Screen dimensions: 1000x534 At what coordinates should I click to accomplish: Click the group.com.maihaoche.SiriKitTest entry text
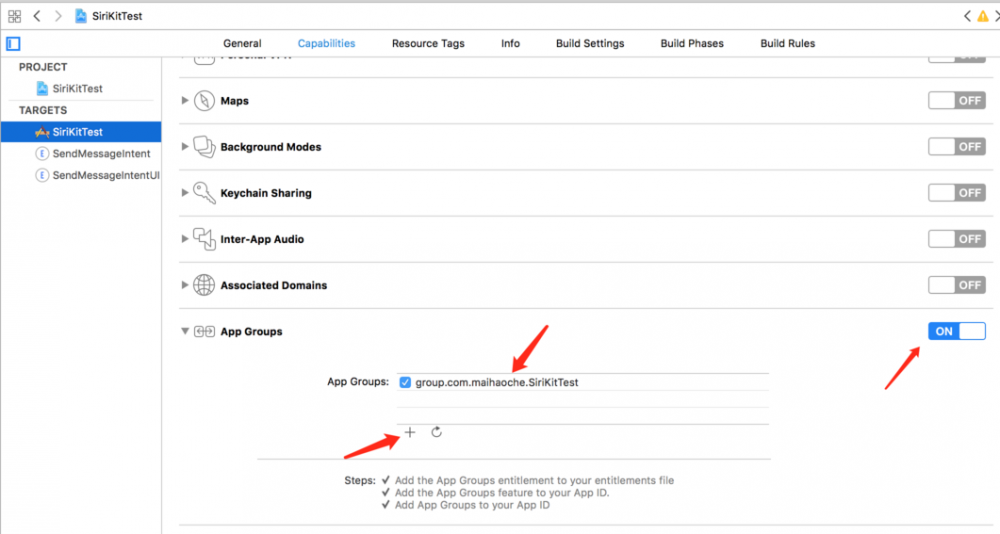tap(497, 382)
